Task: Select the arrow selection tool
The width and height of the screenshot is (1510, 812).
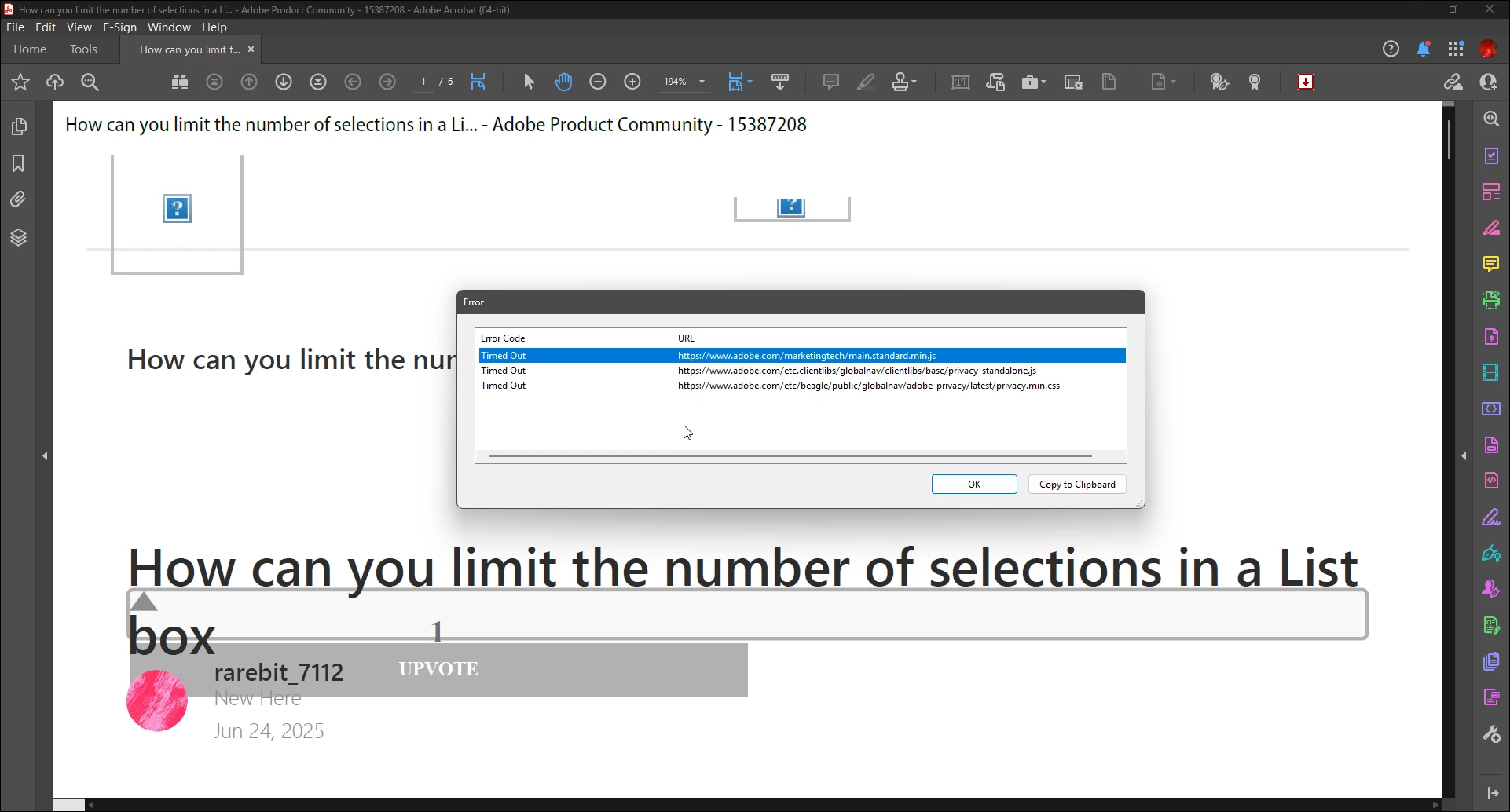Action: (529, 82)
